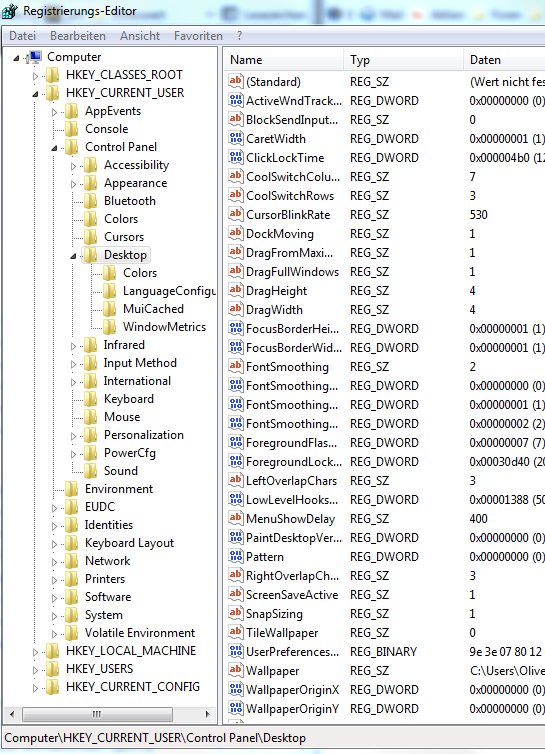The image size is (545, 754).
Task: Select the WindowMetrics folder icon
Action: click(x=110, y=327)
